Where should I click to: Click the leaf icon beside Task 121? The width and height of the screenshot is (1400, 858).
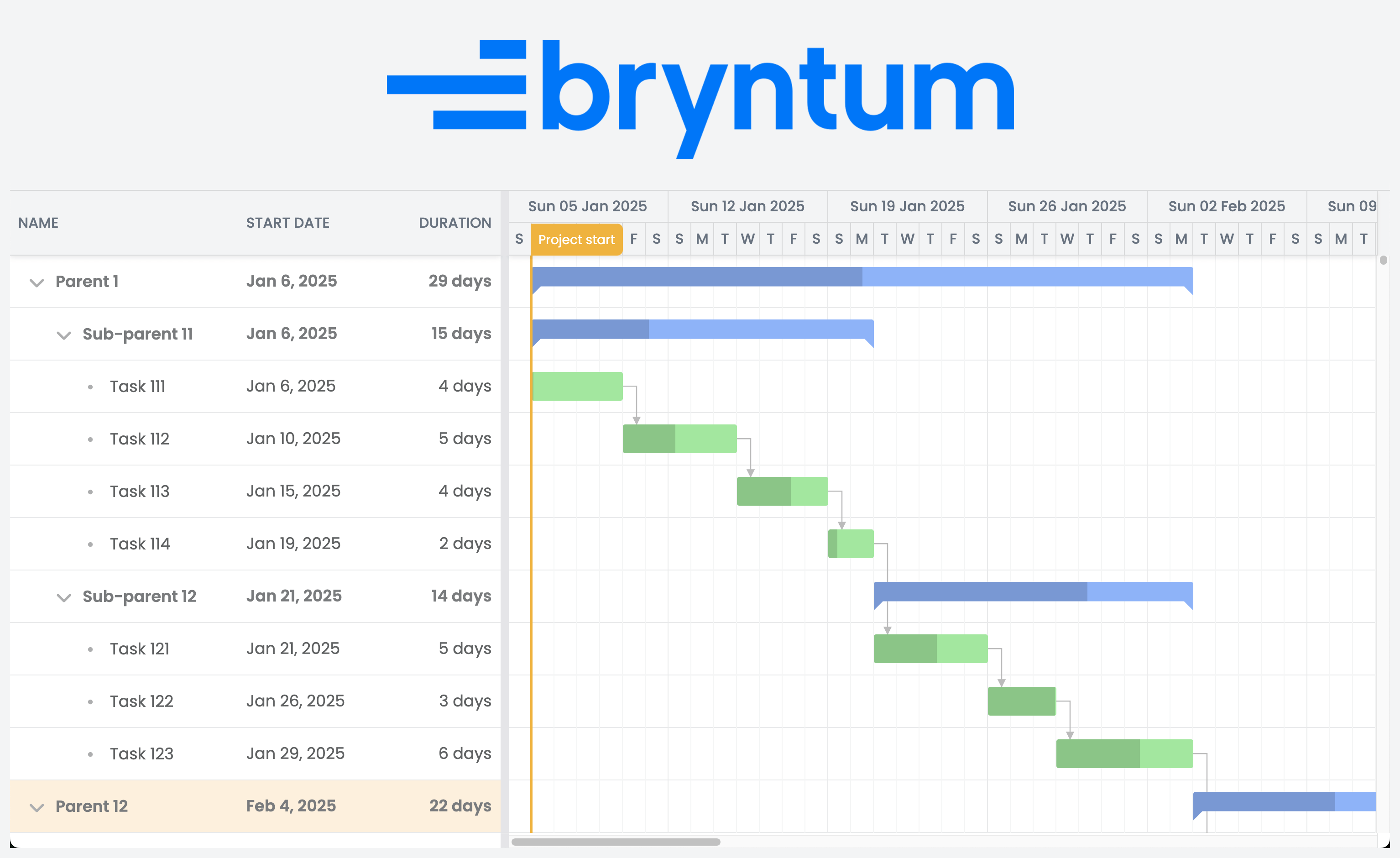pyautogui.click(x=91, y=649)
